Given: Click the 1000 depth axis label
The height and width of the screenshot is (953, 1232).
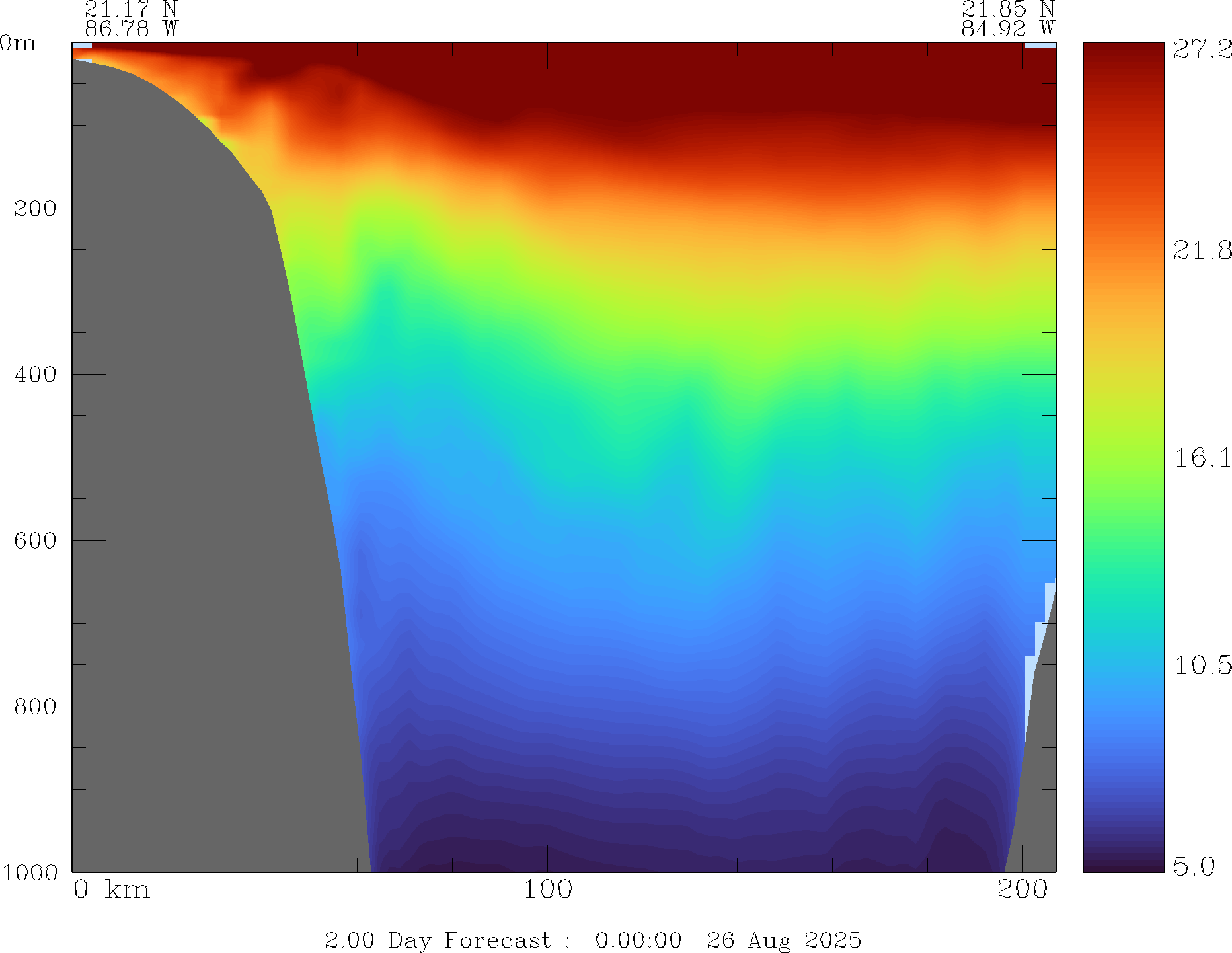Looking at the screenshot, I should [x=30, y=872].
